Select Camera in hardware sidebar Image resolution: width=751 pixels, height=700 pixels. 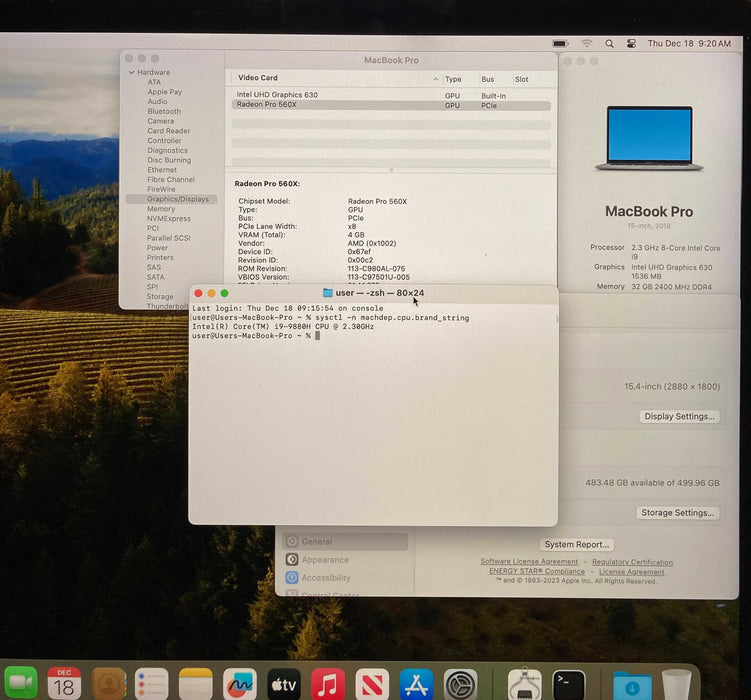point(160,121)
